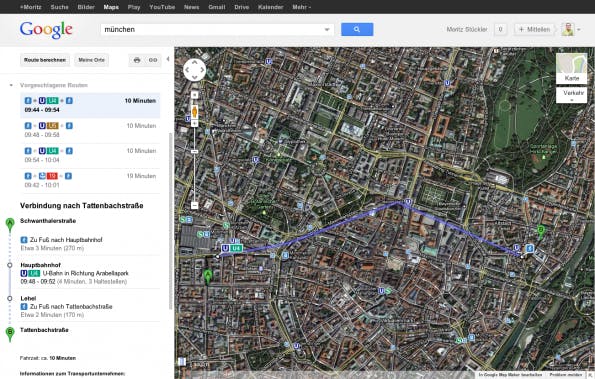This screenshot has height=379, width=595.
Task: Click the Hauptbahnhof stop heading
Action: coord(40,265)
